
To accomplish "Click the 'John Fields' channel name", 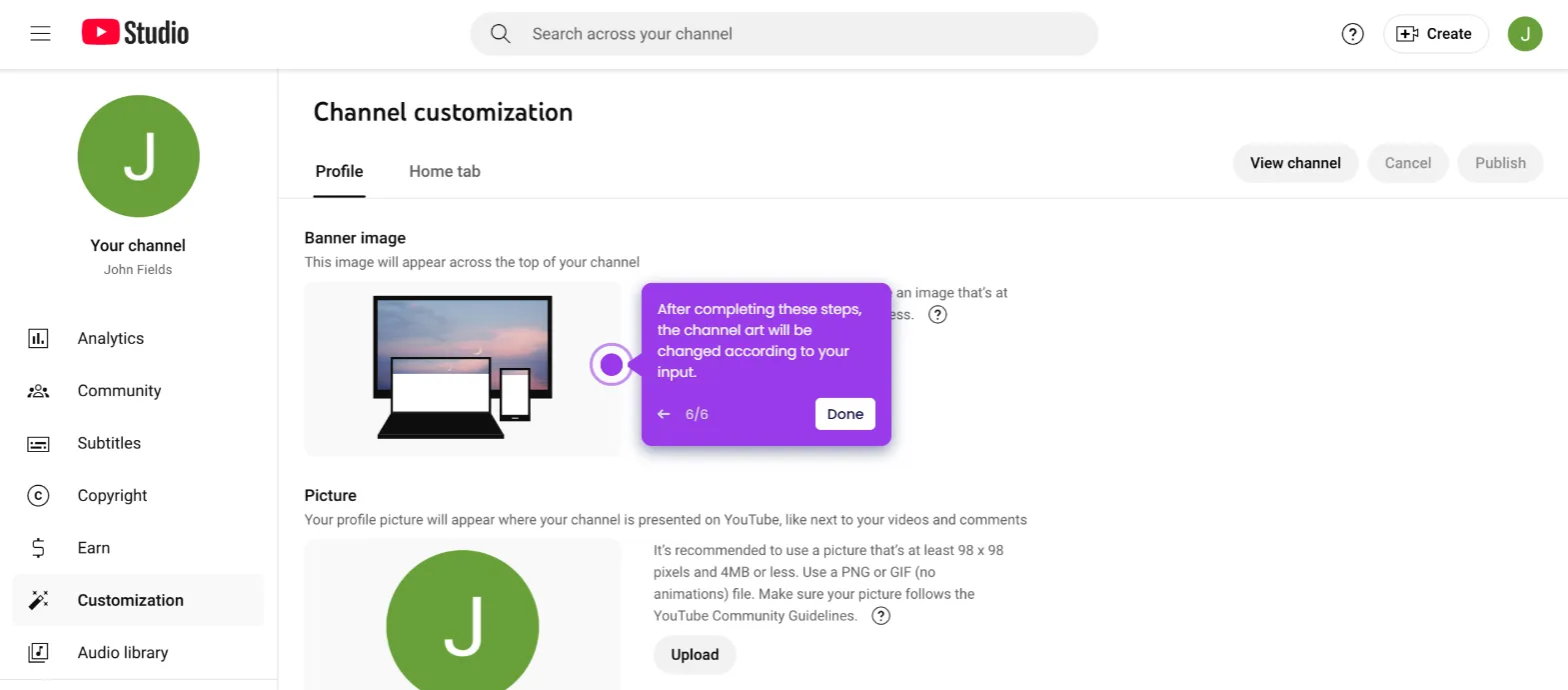I will (x=138, y=270).
